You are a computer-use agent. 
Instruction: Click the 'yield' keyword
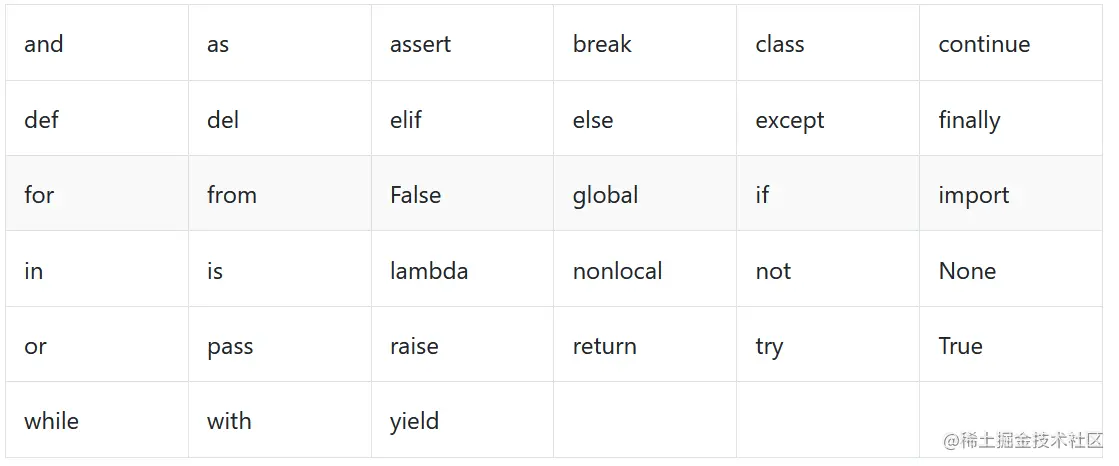(x=414, y=422)
